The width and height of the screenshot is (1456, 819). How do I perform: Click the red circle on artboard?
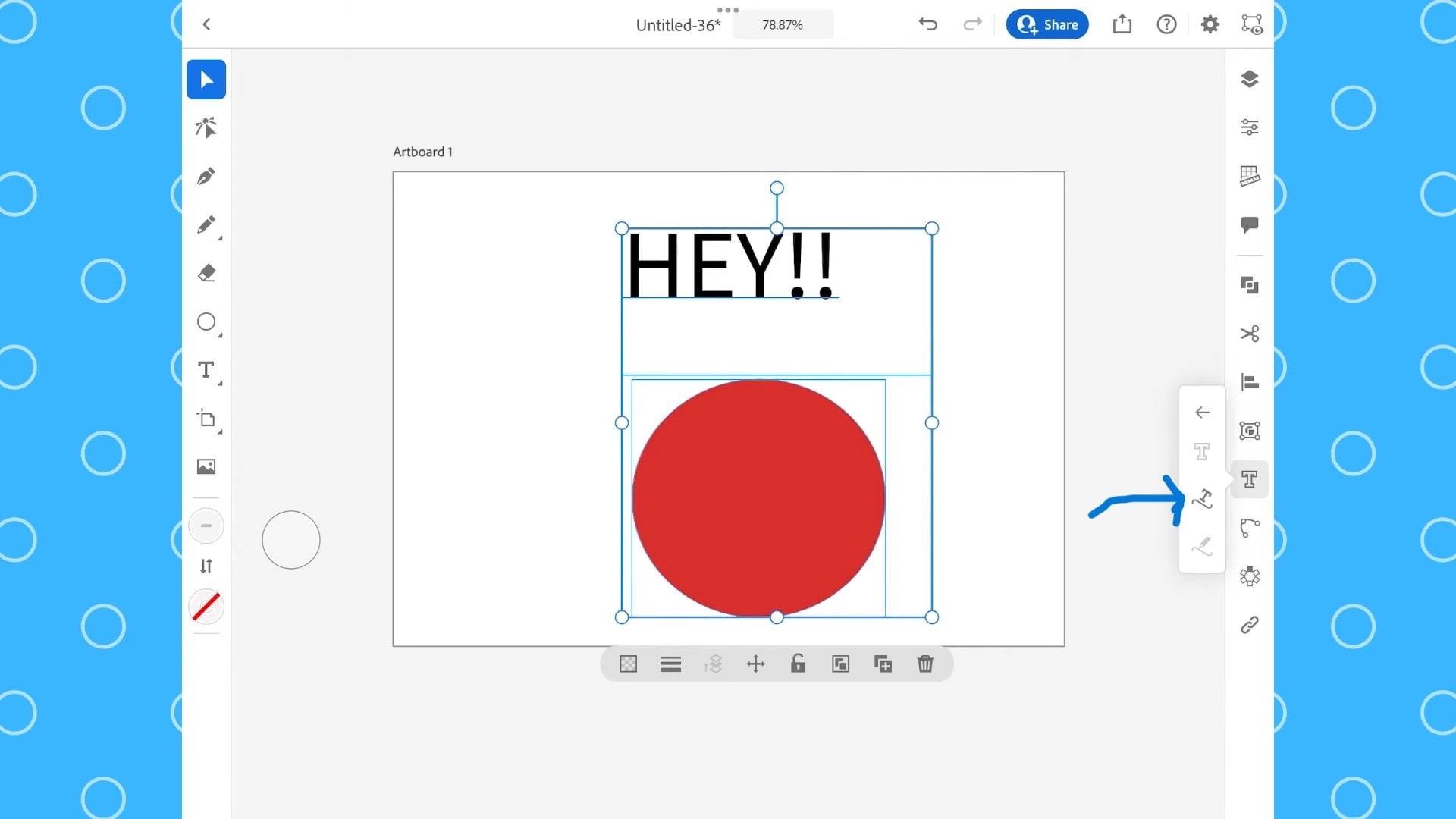758,497
